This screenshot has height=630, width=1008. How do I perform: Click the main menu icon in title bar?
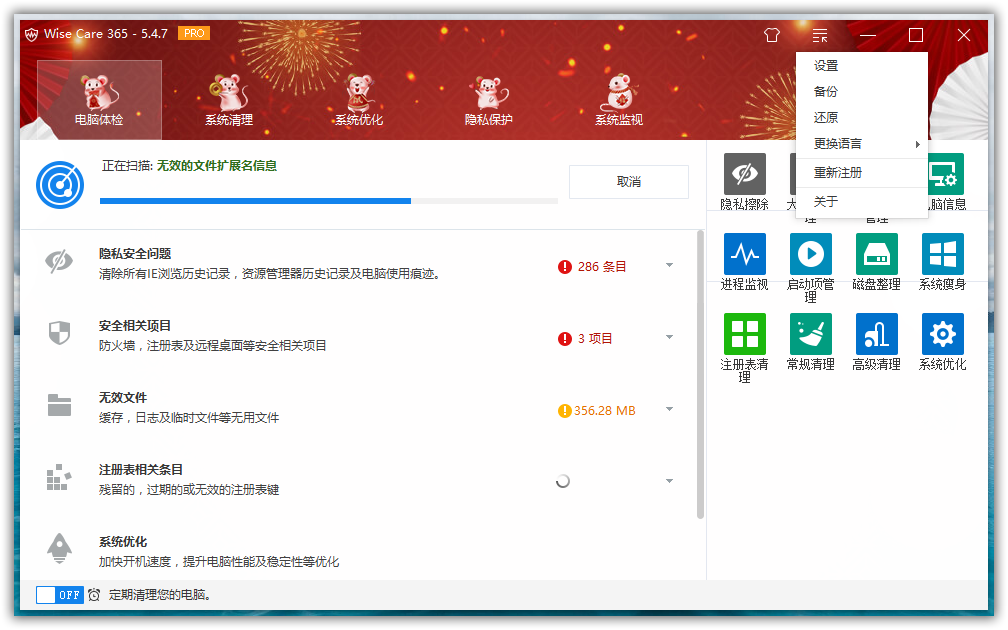[x=820, y=35]
